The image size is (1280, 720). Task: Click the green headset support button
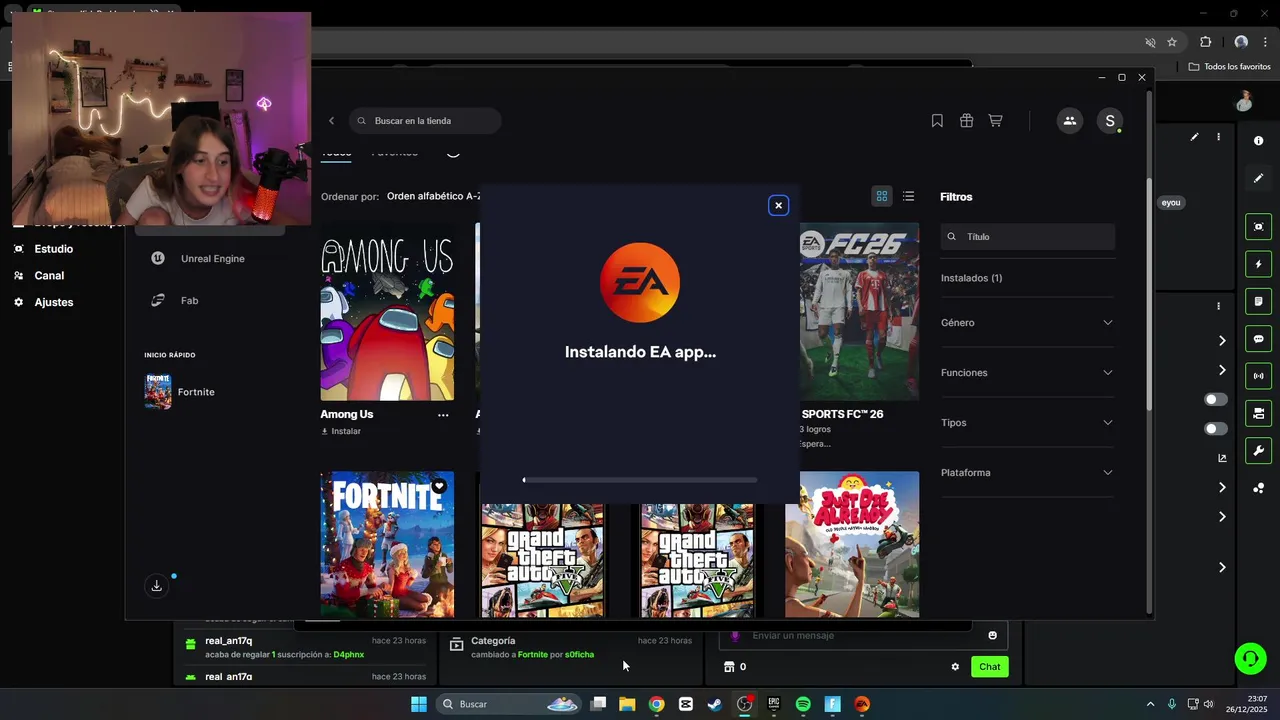pyautogui.click(x=1250, y=658)
